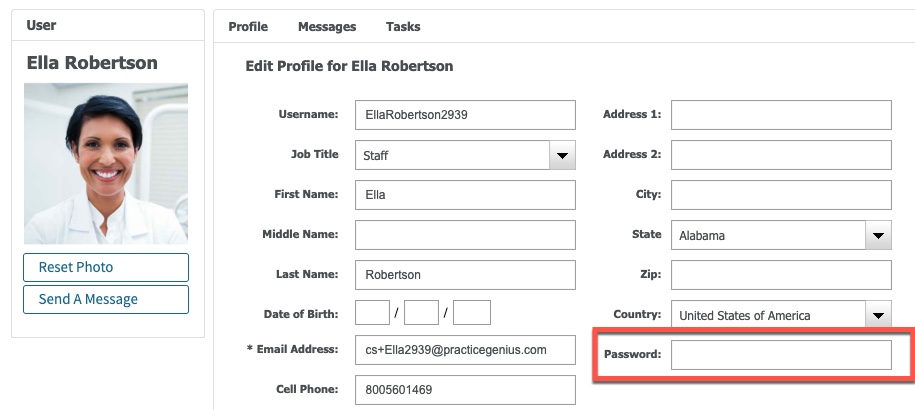Viewport: 915px width, 410px height.
Task: Go to the Tasks tab
Action: tap(403, 27)
